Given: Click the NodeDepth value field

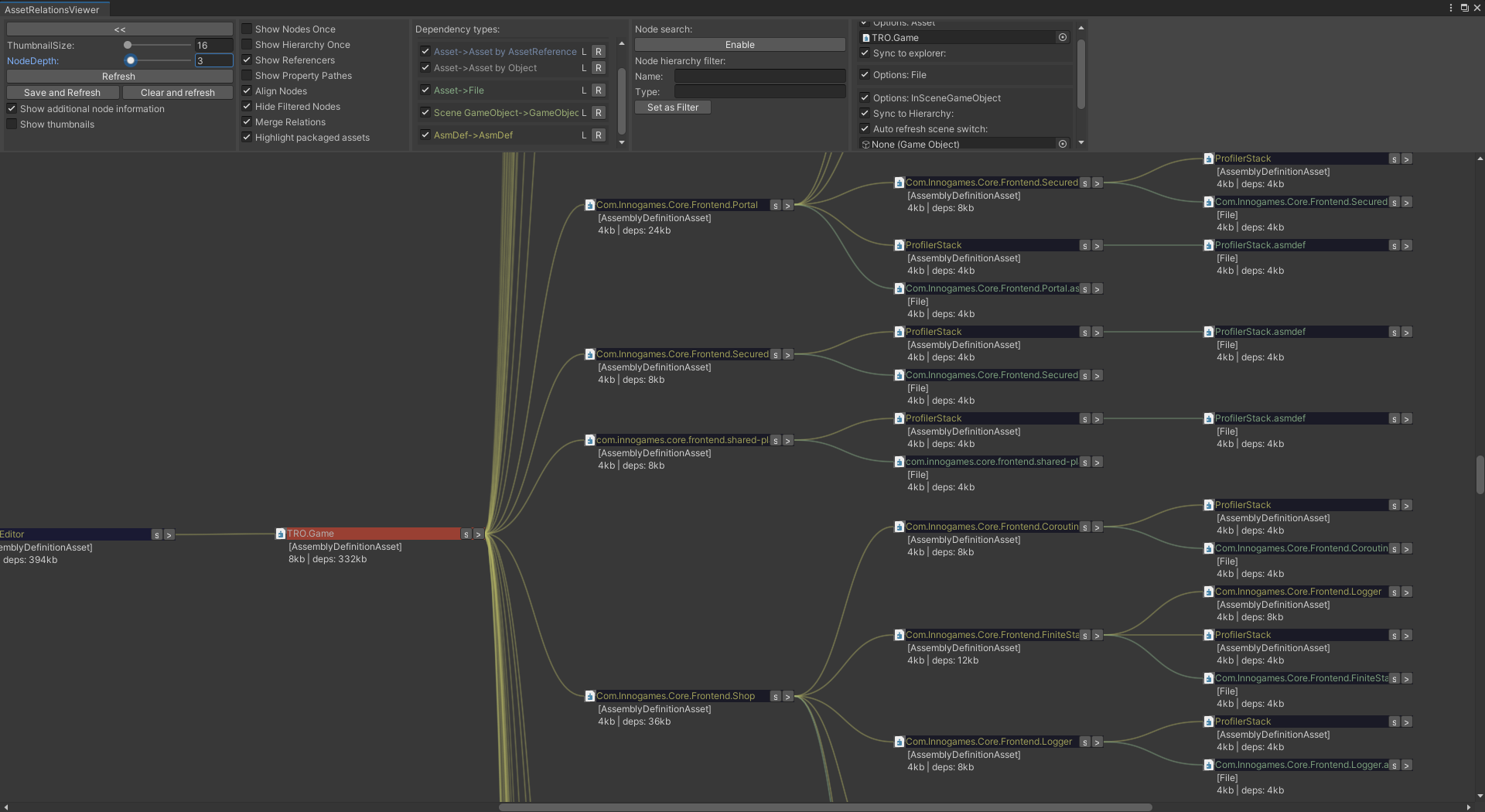Looking at the screenshot, I should [x=213, y=60].
